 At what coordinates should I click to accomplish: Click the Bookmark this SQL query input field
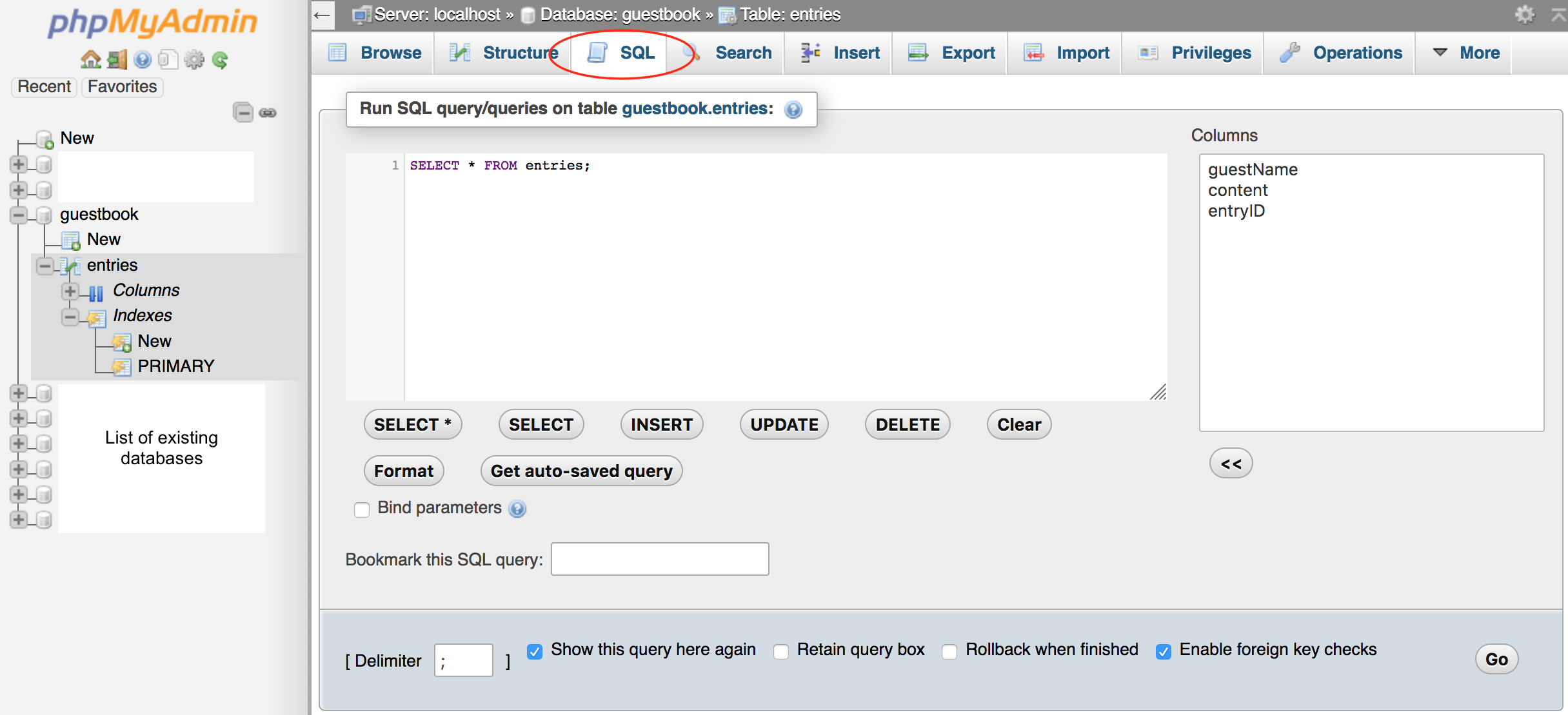[x=660, y=558]
